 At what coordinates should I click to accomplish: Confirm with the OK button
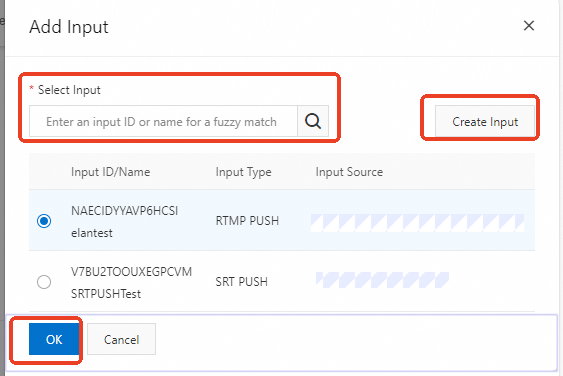[x=54, y=339]
